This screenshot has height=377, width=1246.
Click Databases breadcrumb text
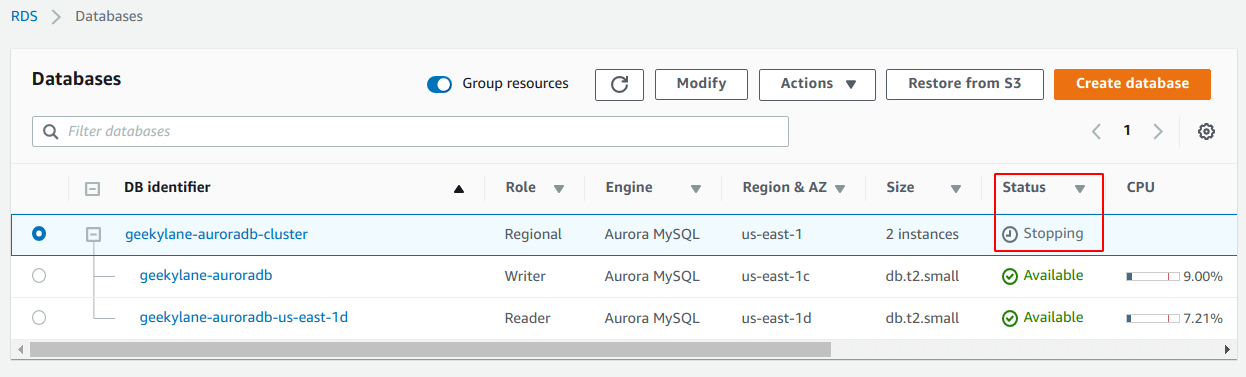(x=109, y=16)
